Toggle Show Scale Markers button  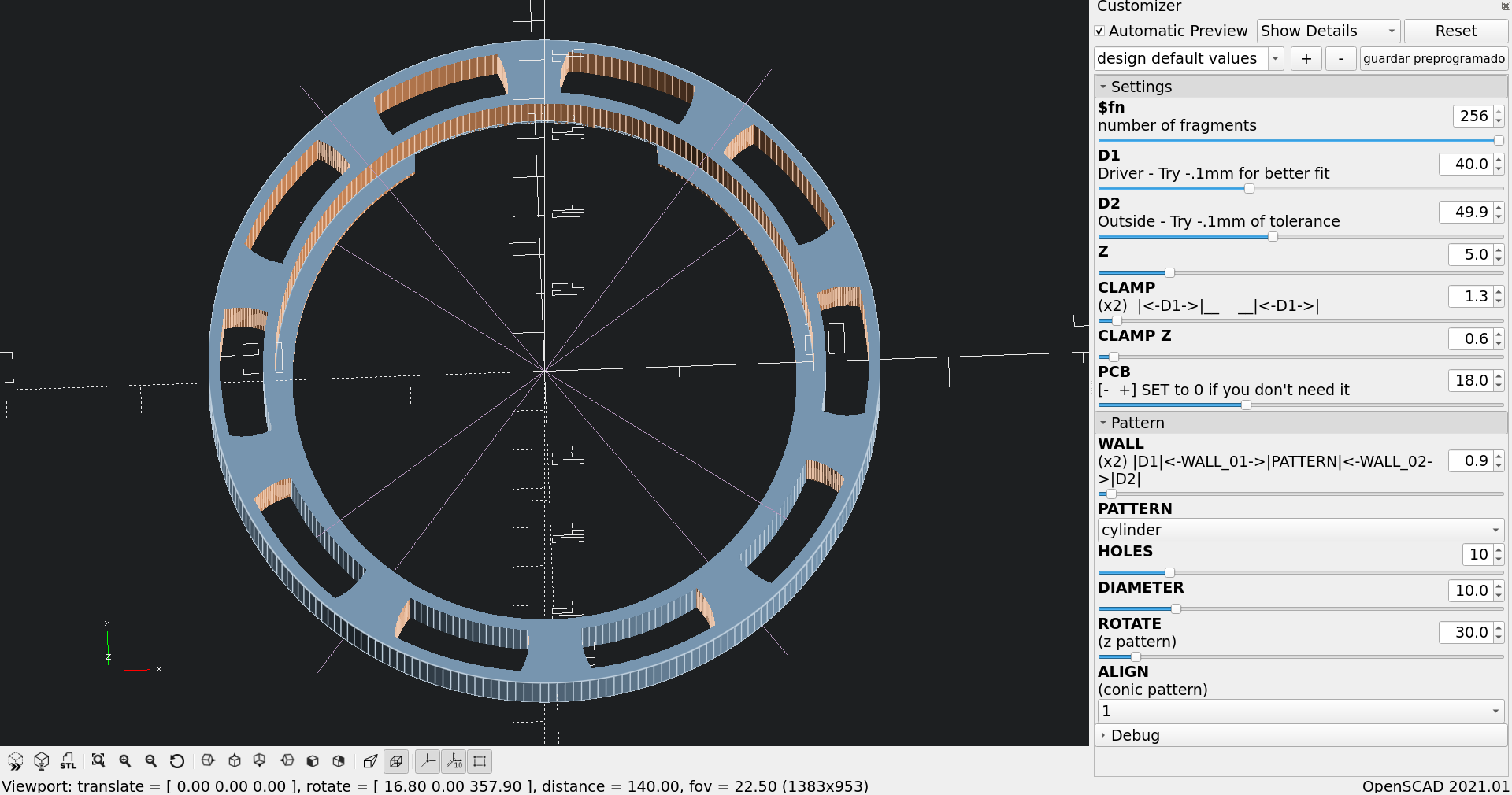454,761
